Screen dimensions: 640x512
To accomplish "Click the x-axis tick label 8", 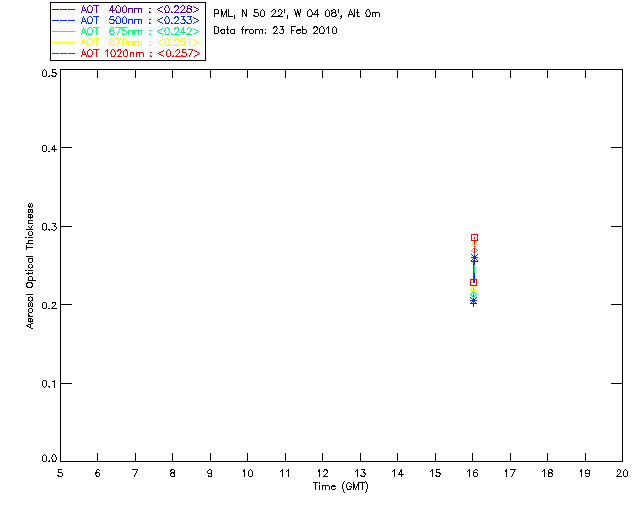I will pos(173,474).
